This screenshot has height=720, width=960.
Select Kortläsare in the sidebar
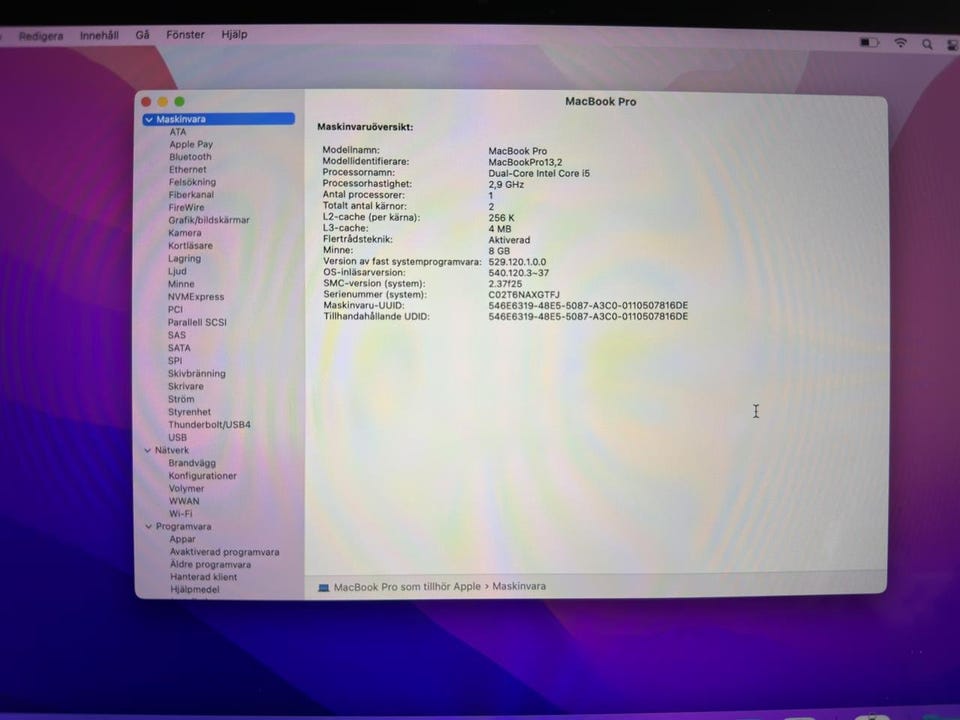(x=190, y=246)
